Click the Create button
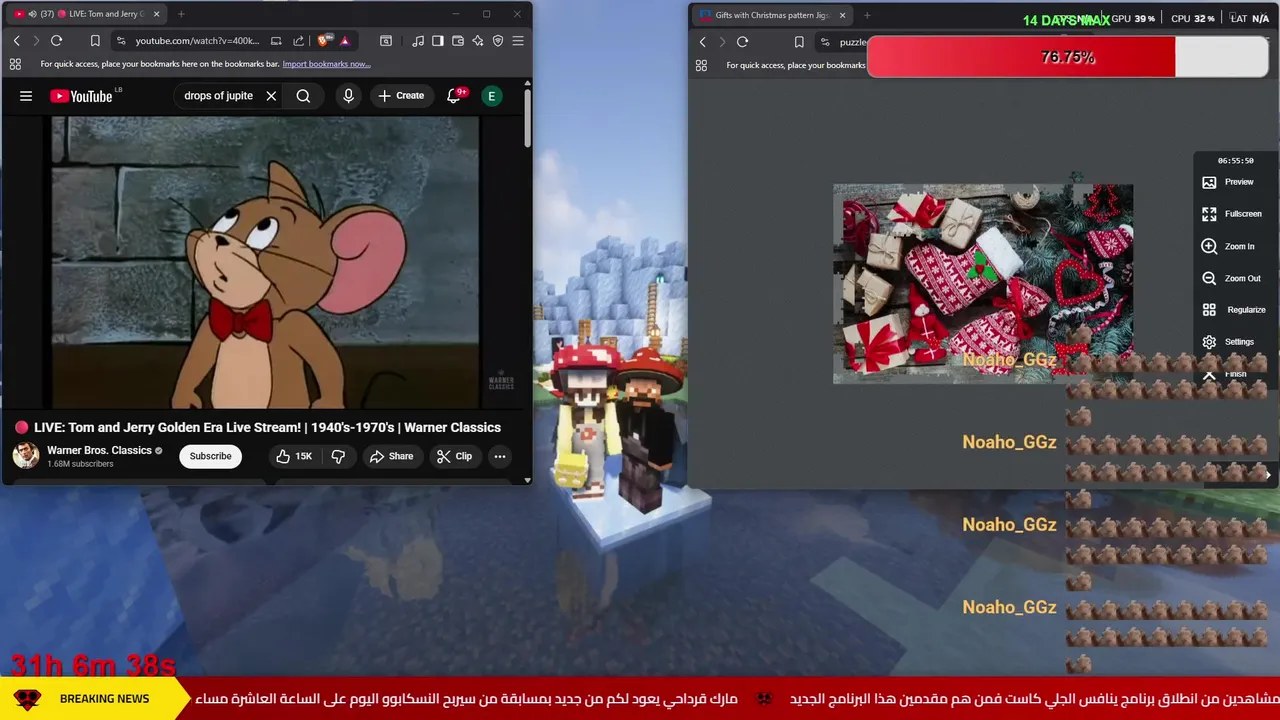The image size is (1280, 720). 401,96
